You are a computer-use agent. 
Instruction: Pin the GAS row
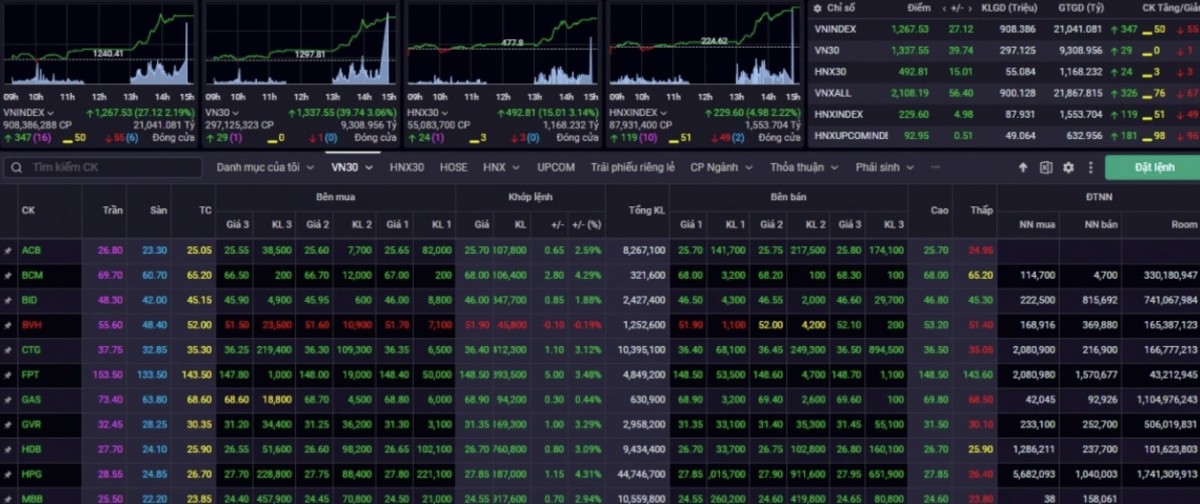8,399
